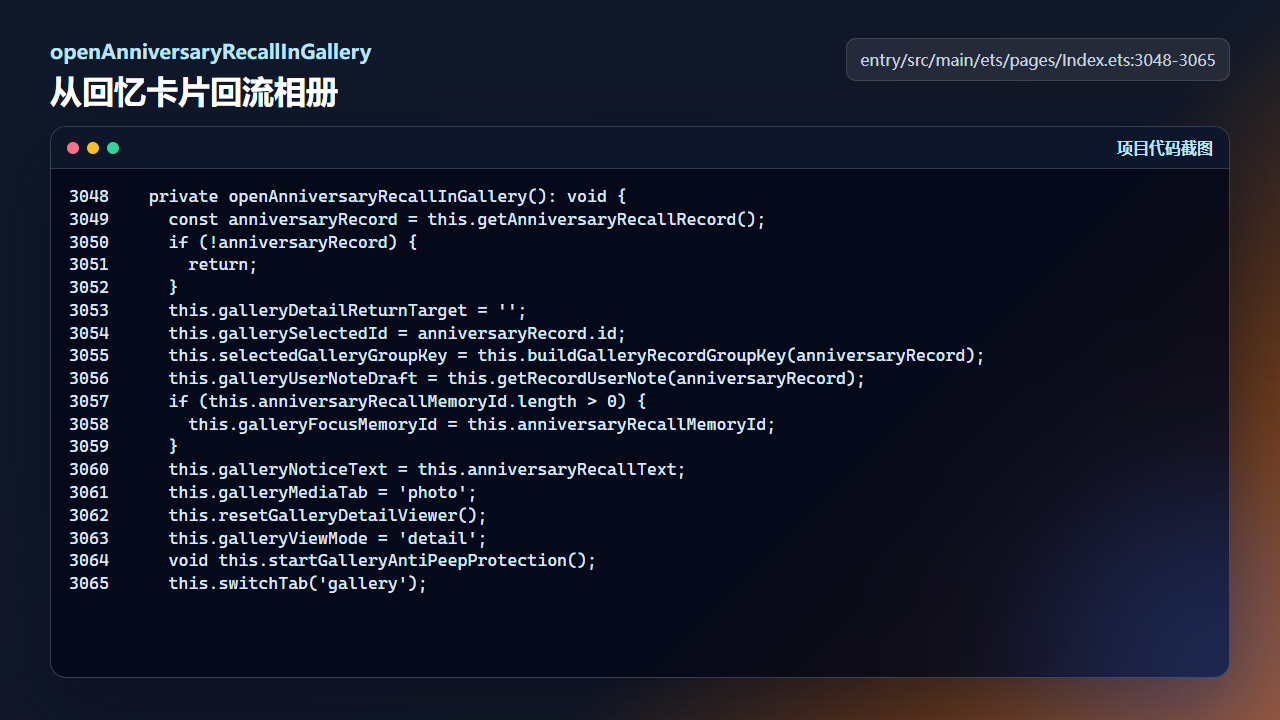Viewport: 1280px width, 720px height.
Task: Click the anniversaryRecallMemoryId.length > 0 condition
Action: [x=408, y=402]
